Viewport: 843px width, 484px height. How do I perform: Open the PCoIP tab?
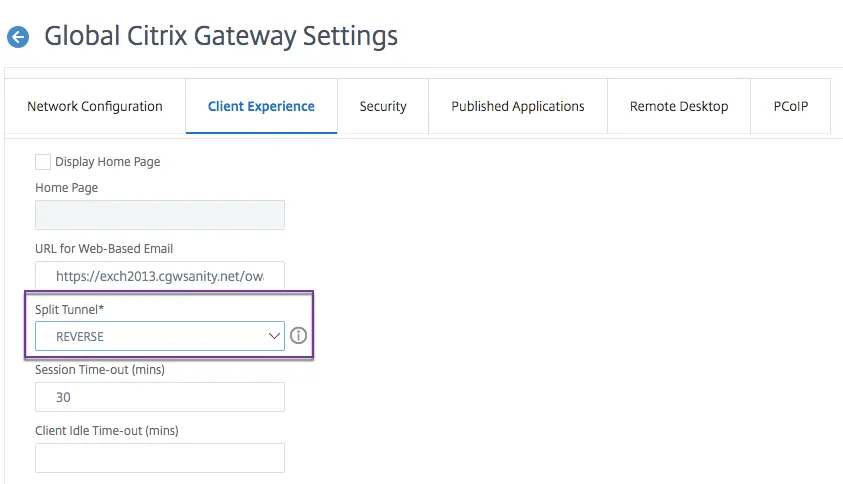tap(790, 106)
